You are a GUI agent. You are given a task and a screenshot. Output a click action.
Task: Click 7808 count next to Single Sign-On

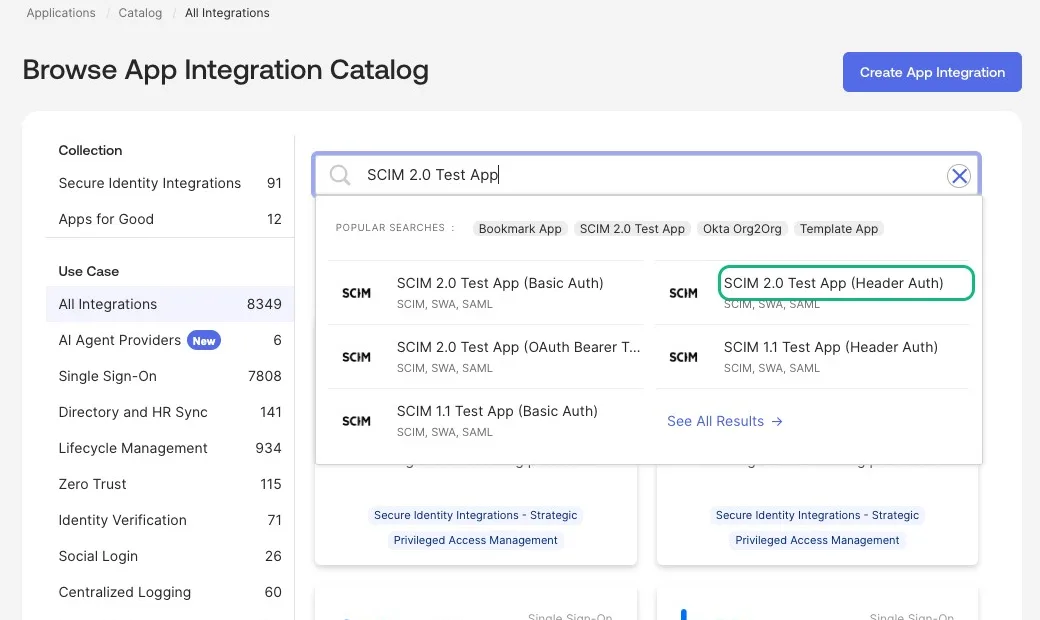coord(265,376)
